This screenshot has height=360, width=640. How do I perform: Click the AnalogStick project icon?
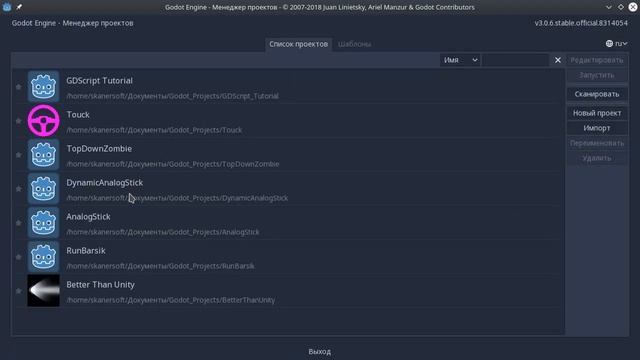43,222
